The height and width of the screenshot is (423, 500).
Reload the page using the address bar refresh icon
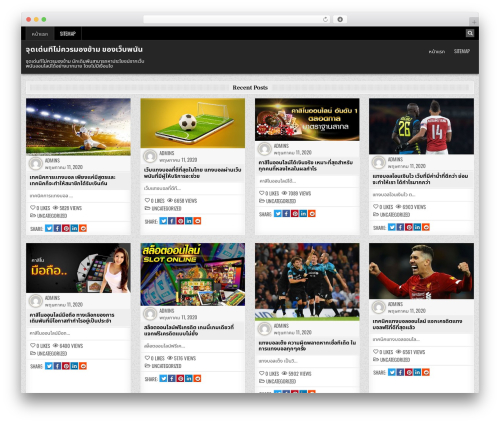point(325,19)
